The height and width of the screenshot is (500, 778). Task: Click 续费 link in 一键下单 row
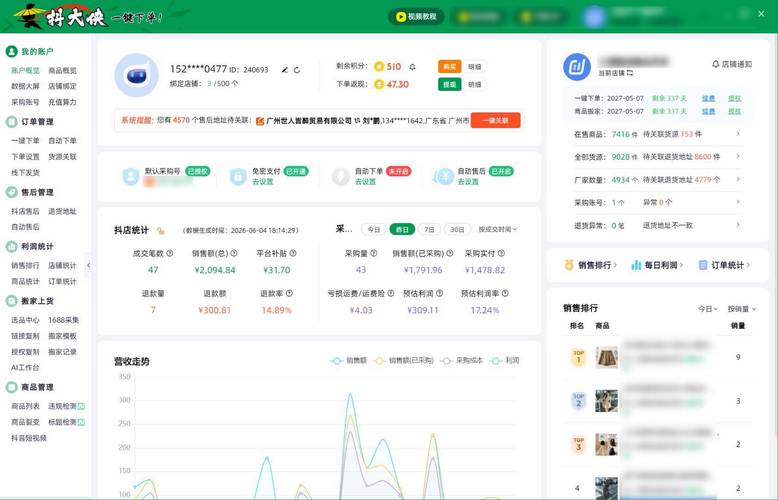coord(709,98)
